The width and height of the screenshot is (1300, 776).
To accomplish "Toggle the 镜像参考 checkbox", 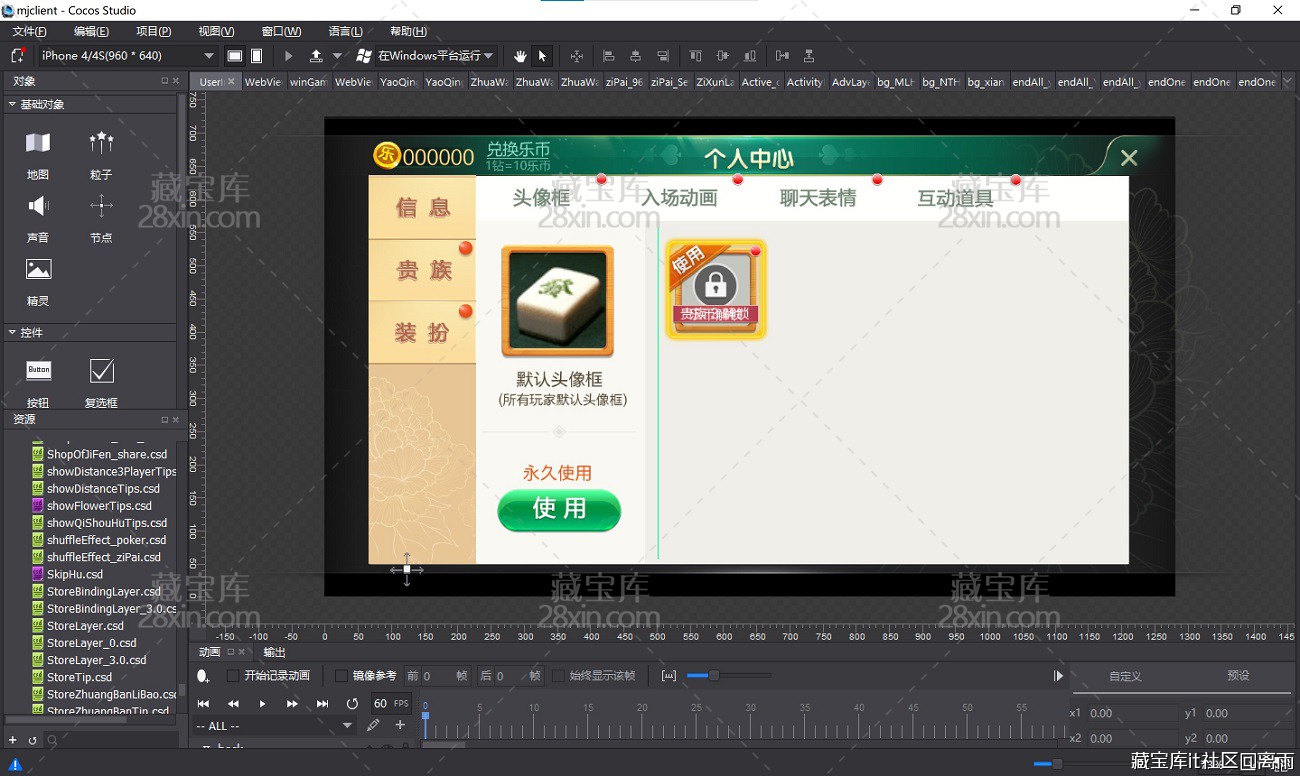I will [341, 676].
